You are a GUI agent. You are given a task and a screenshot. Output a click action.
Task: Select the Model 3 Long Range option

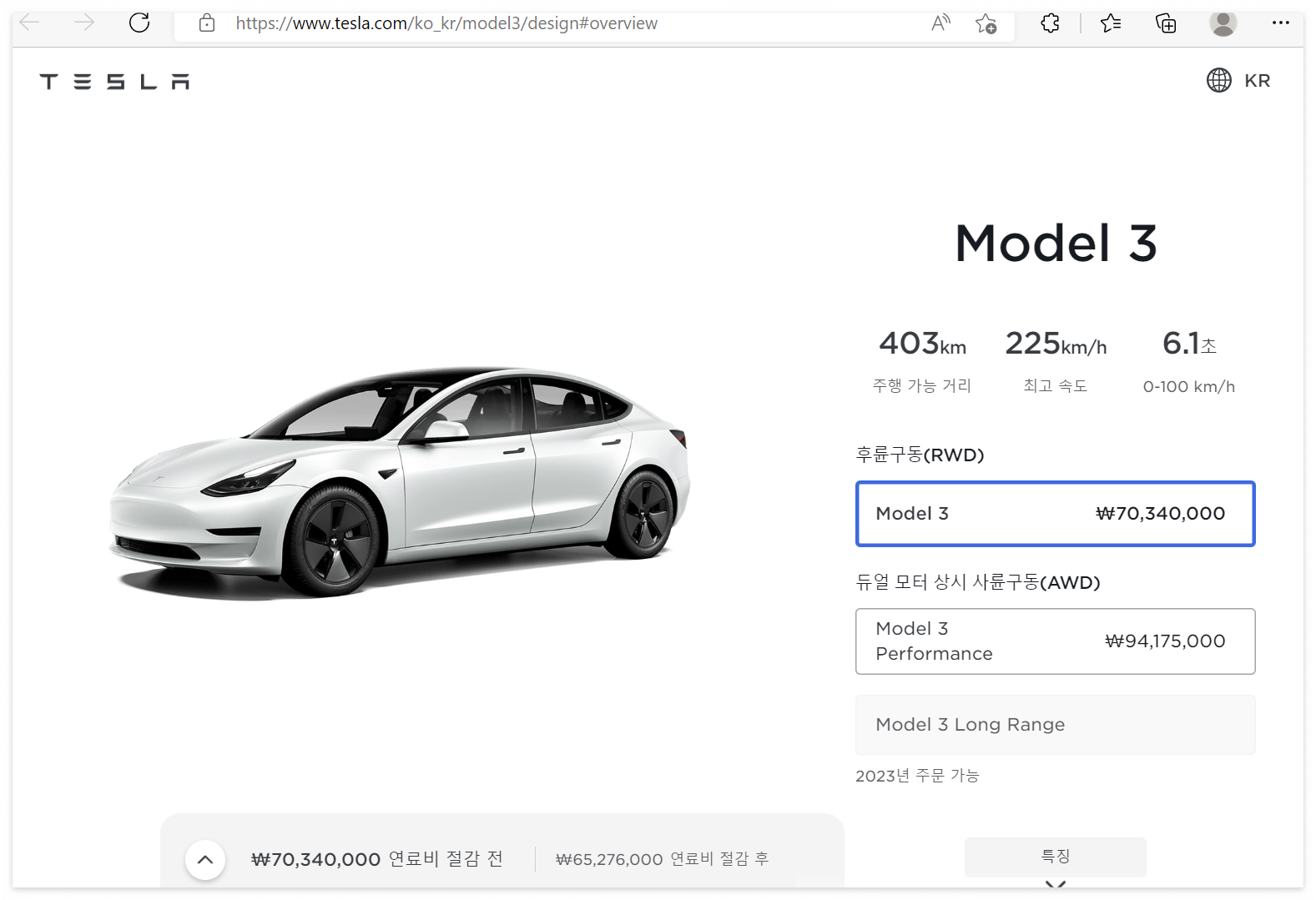(x=1055, y=725)
